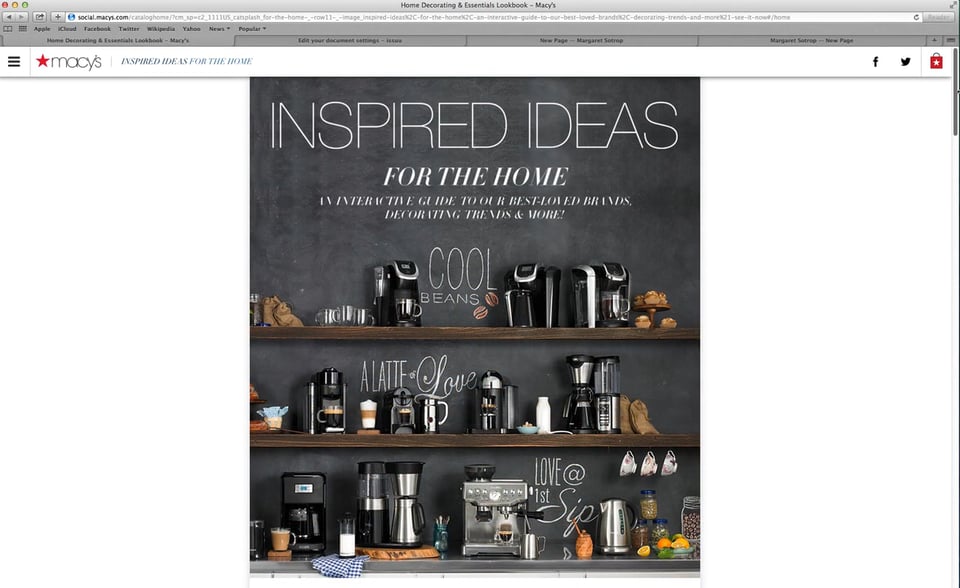
Task: Click the Macy's star logo
Action: coord(69,61)
